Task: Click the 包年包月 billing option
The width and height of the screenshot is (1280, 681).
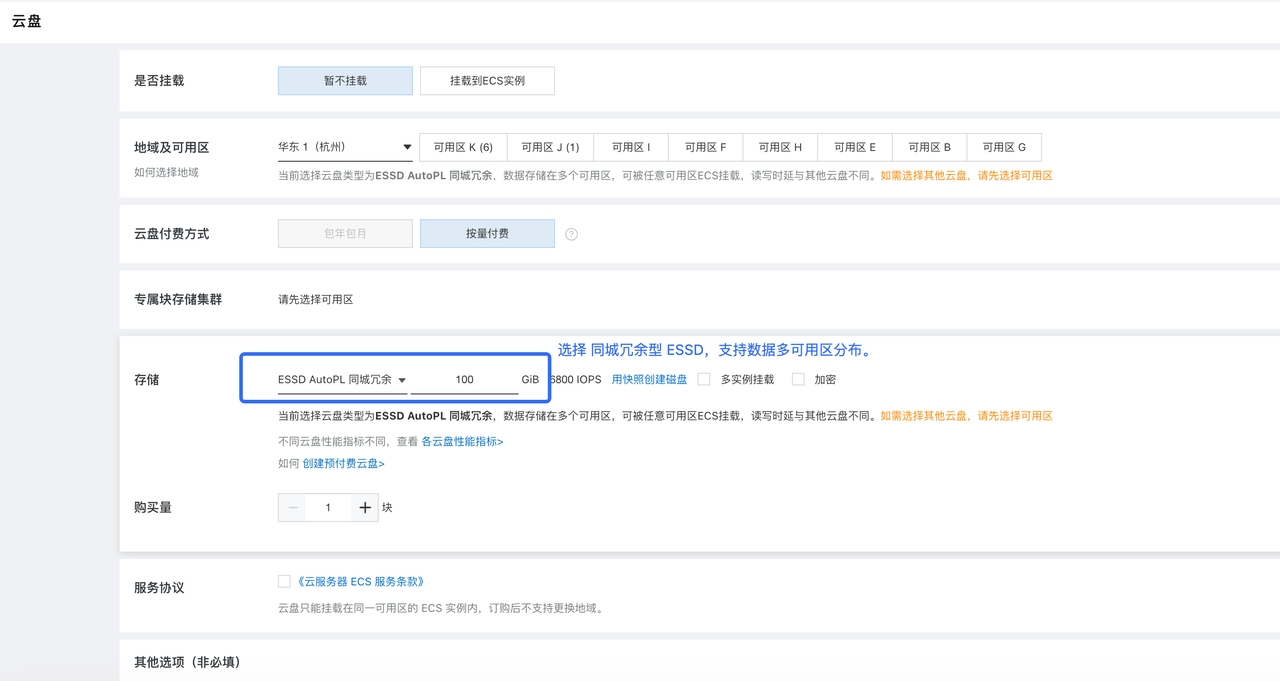Action: (345, 234)
